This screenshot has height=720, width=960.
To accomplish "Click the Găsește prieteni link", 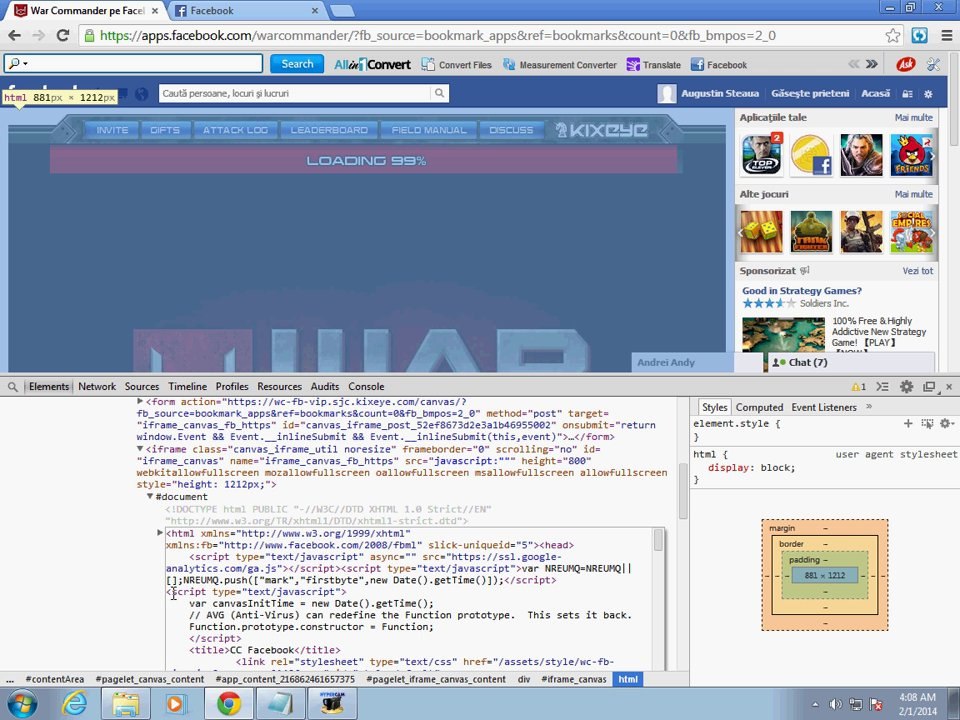I will coord(810,94).
